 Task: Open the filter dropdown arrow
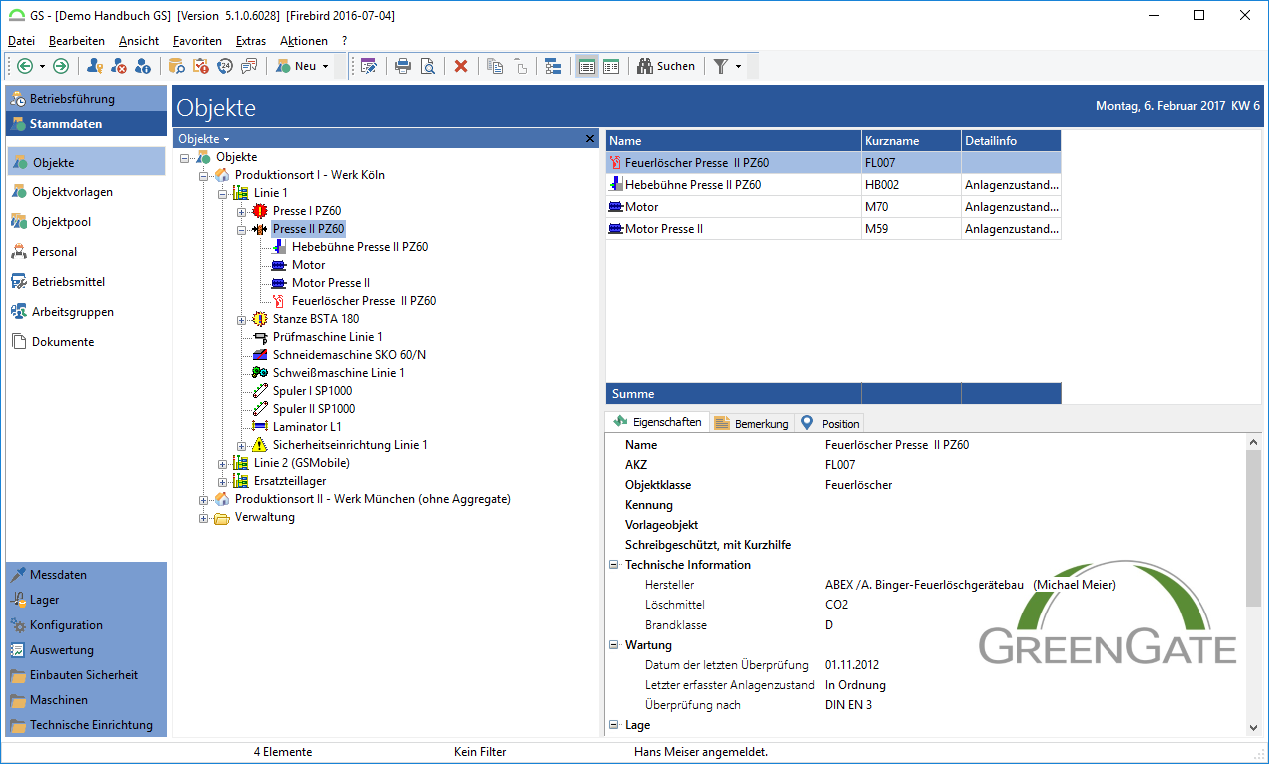(x=738, y=66)
